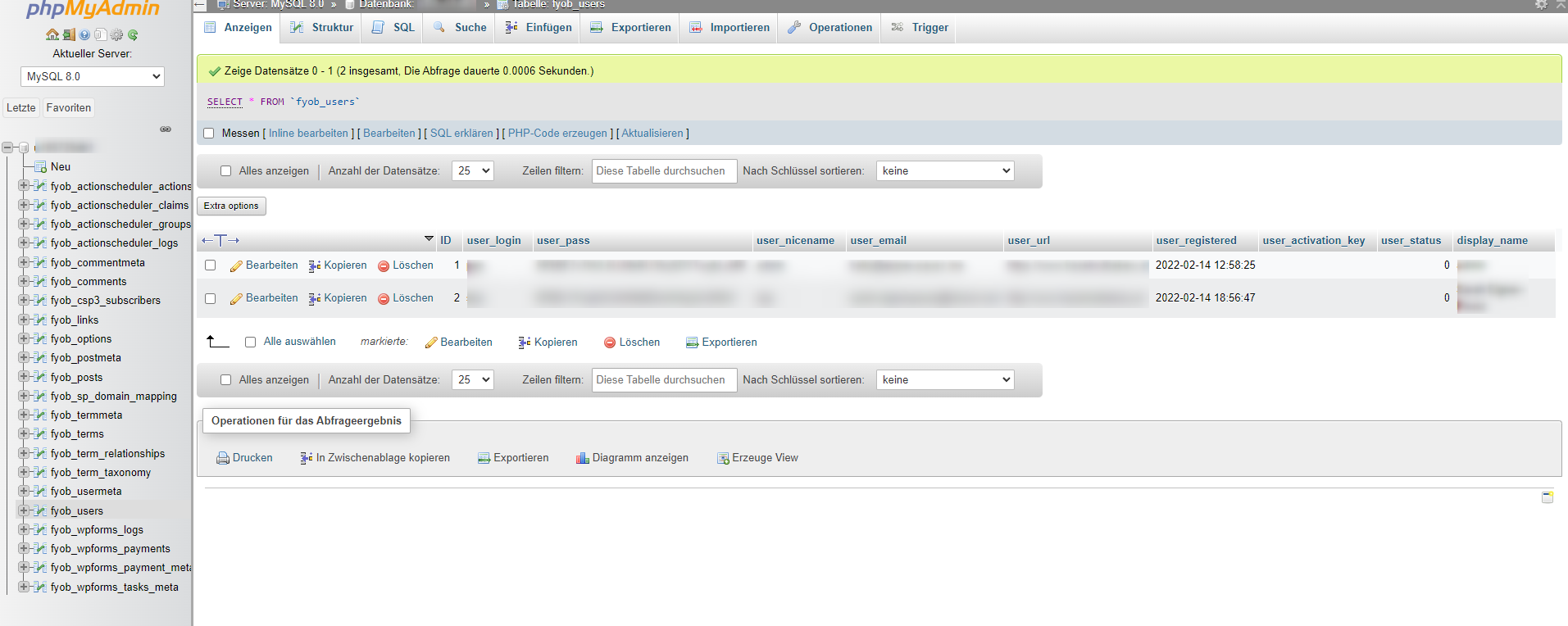Click the console icon at bottom right

tap(1547, 497)
